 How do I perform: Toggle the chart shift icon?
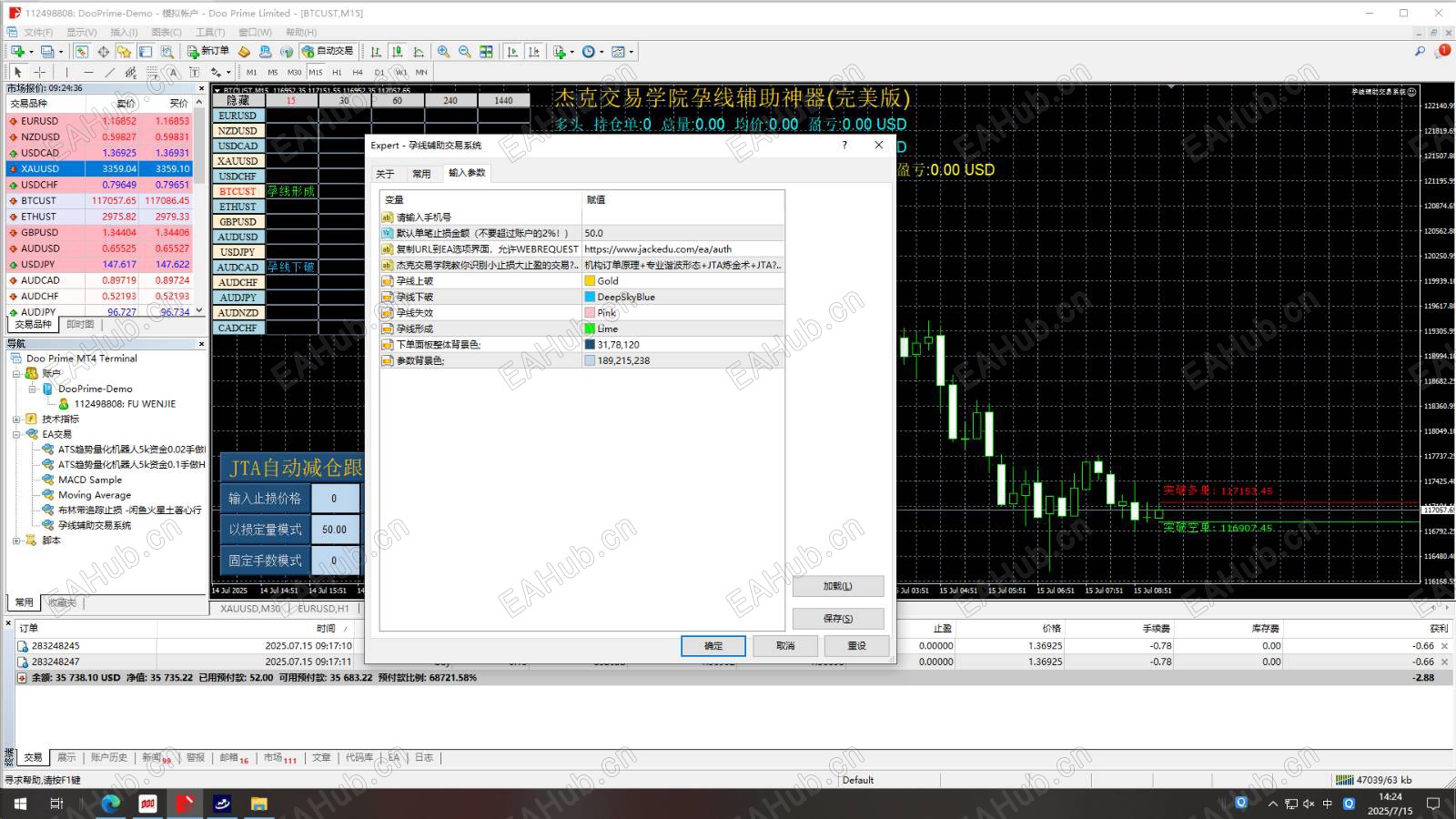(x=534, y=52)
